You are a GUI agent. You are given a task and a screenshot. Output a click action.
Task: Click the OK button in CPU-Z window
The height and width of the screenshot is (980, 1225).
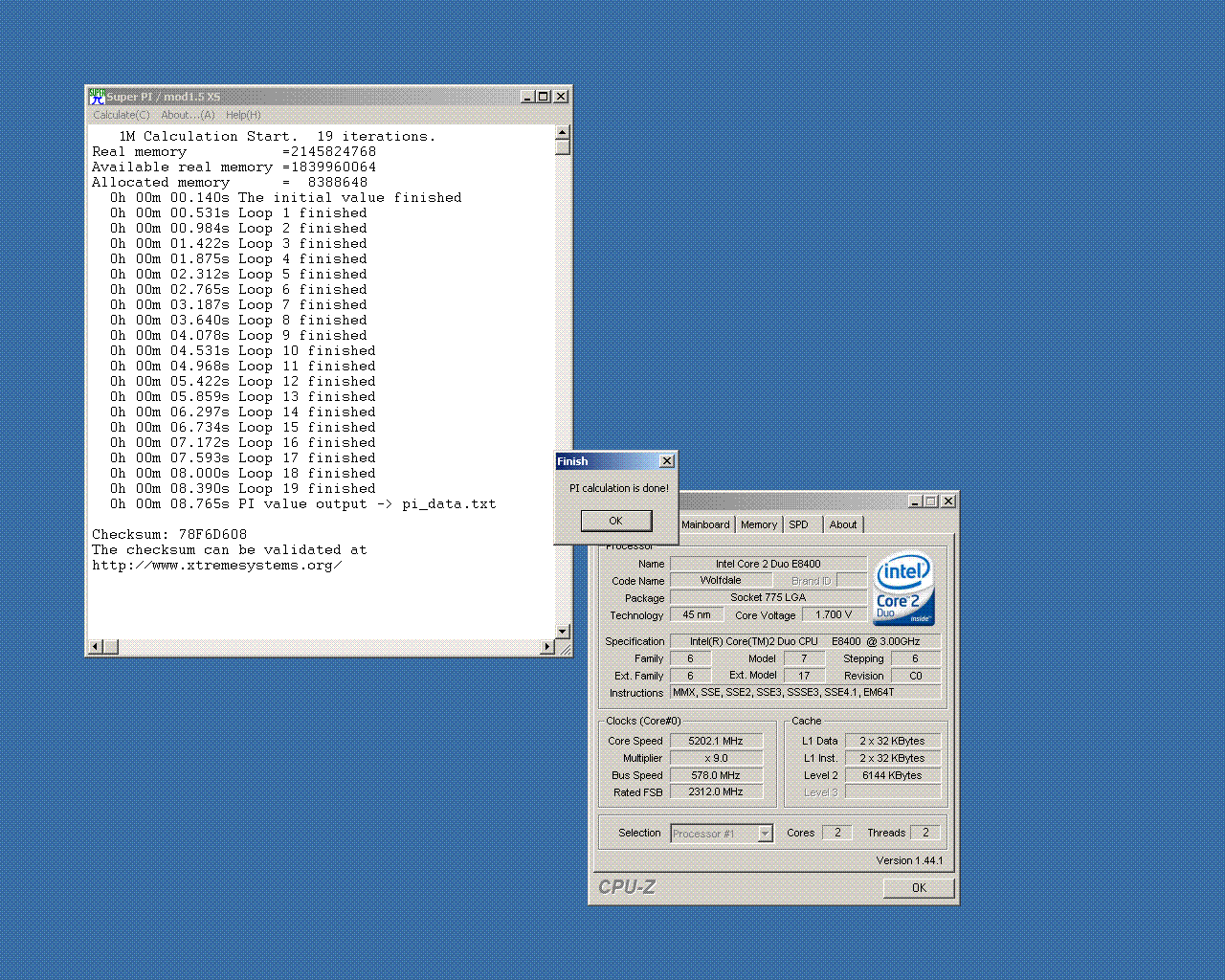919,888
